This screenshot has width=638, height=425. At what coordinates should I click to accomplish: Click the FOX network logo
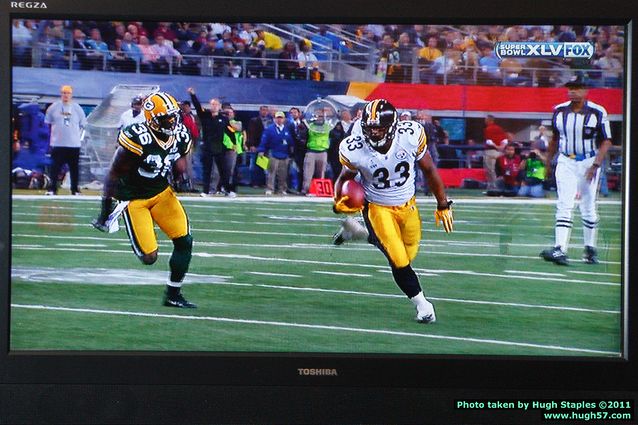pos(578,50)
